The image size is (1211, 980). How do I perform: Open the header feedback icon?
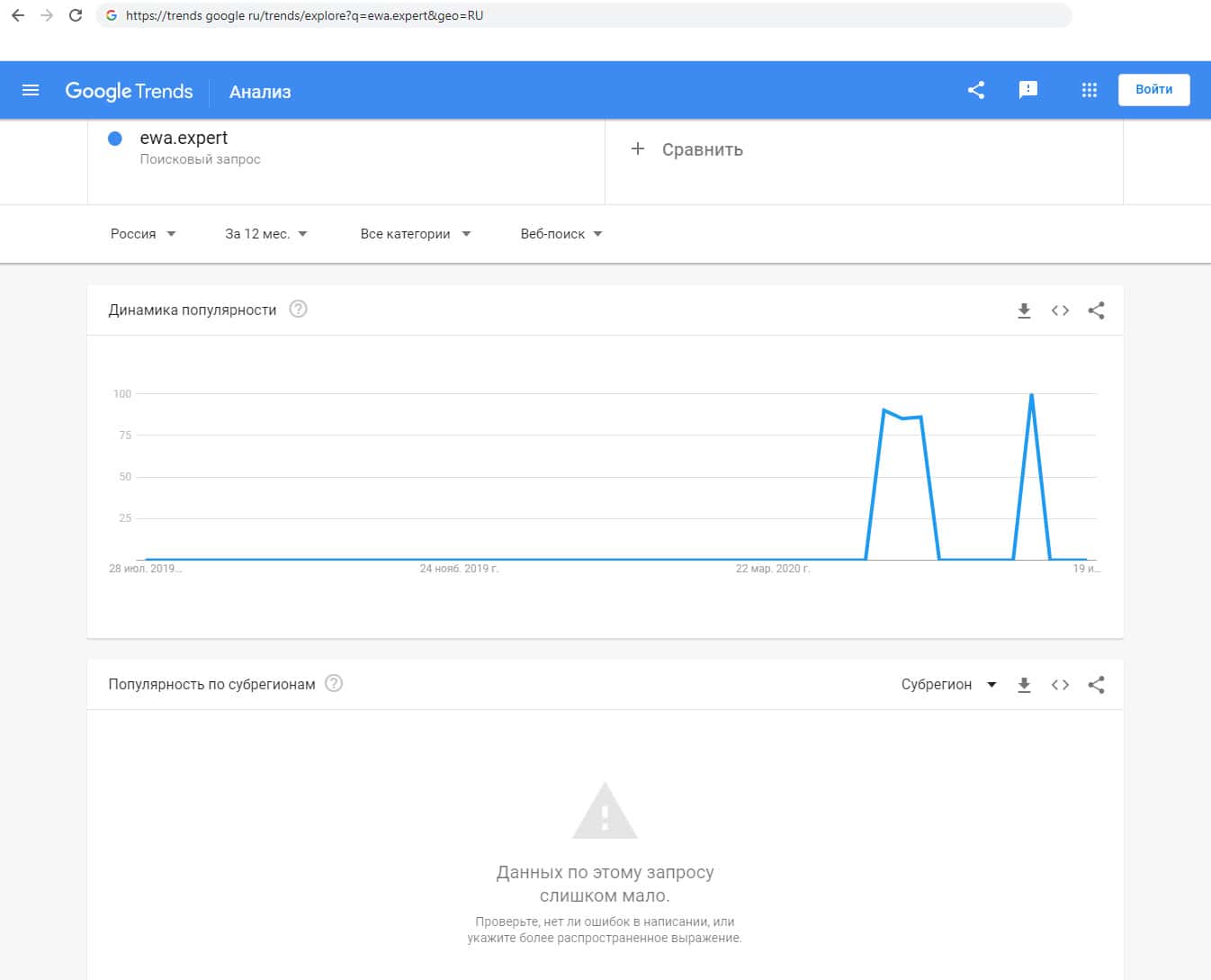1028,90
